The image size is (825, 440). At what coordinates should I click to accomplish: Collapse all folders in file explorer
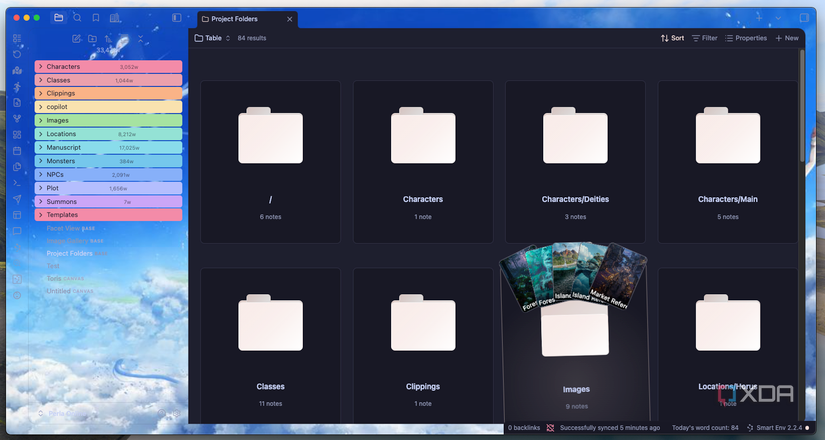(x=140, y=38)
